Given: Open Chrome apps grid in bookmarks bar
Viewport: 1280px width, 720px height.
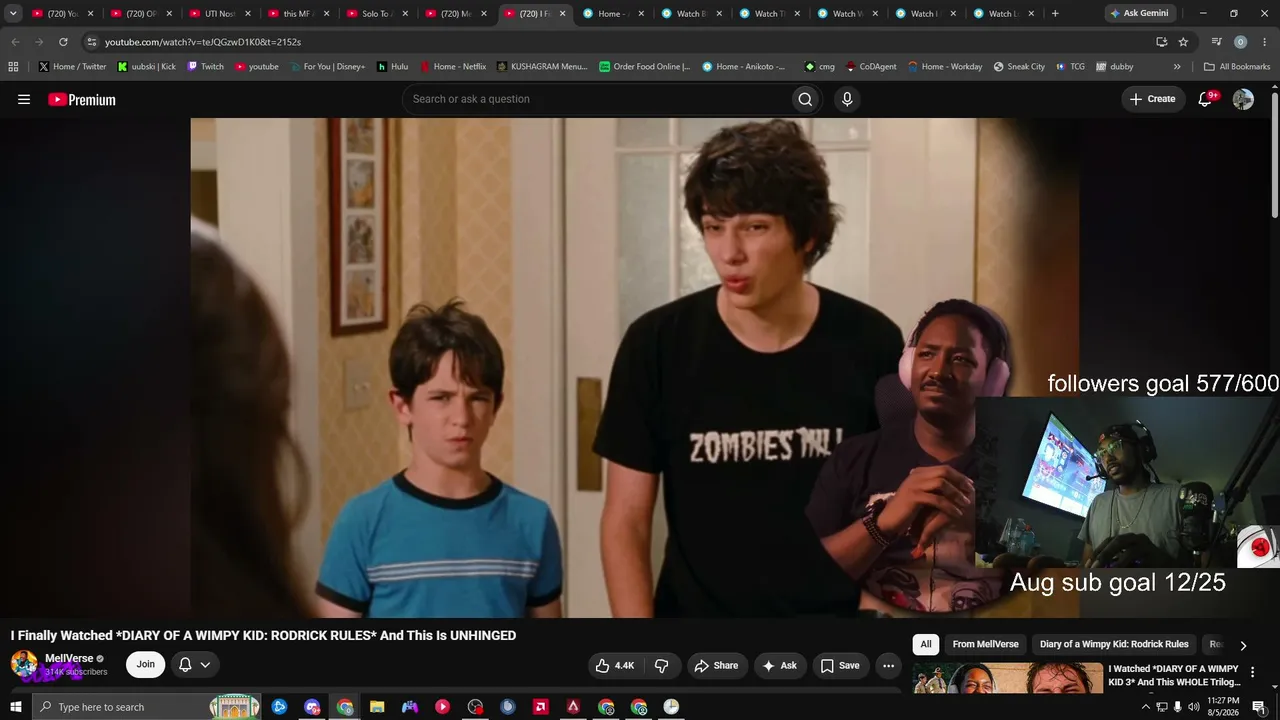Looking at the screenshot, I should pos(13,67).
